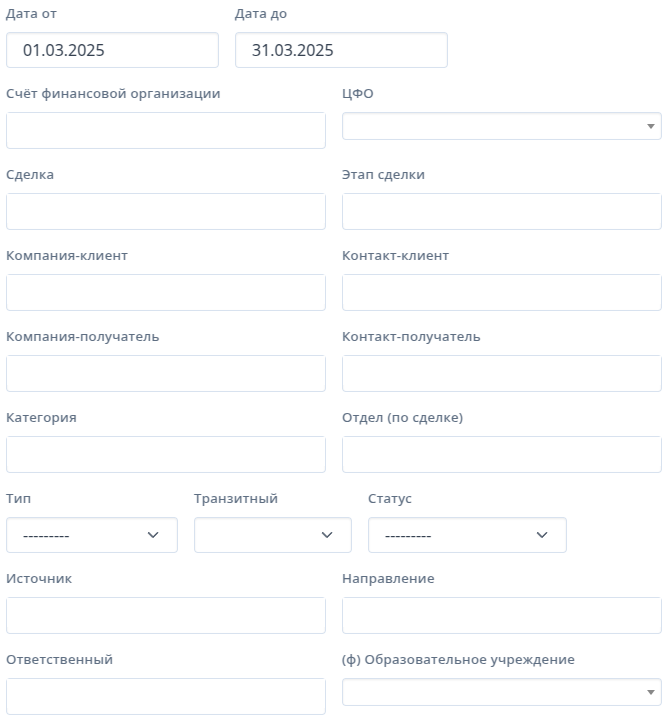This screenshot has width=671, height=721.
Task: Select the 'Ответственный' input field
Action: point(166,696)
